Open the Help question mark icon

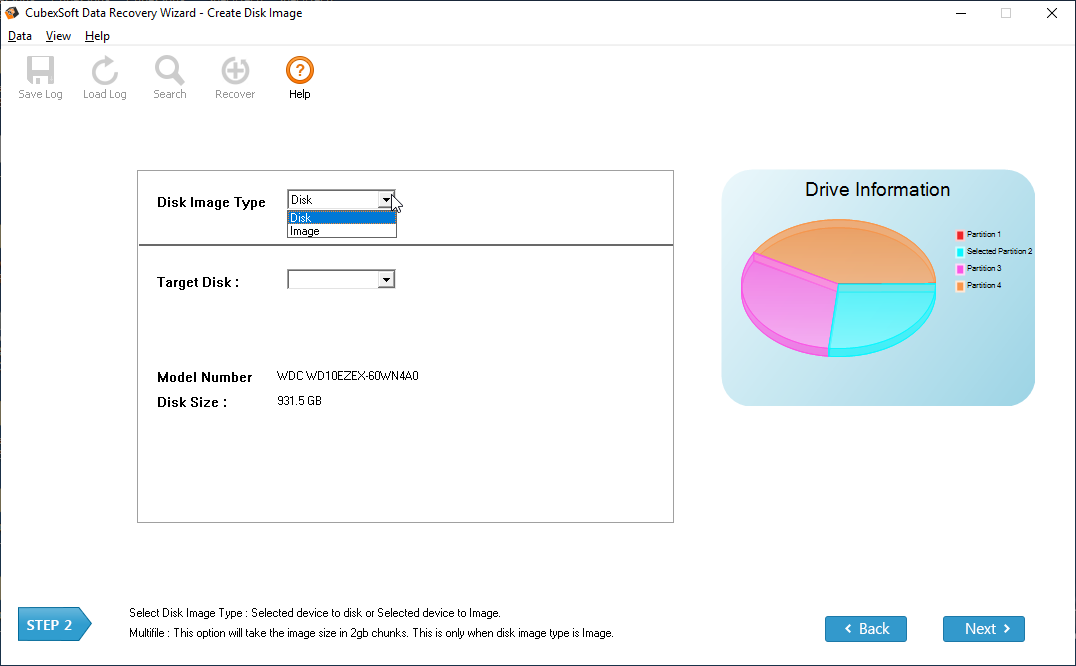click(299, 72)
